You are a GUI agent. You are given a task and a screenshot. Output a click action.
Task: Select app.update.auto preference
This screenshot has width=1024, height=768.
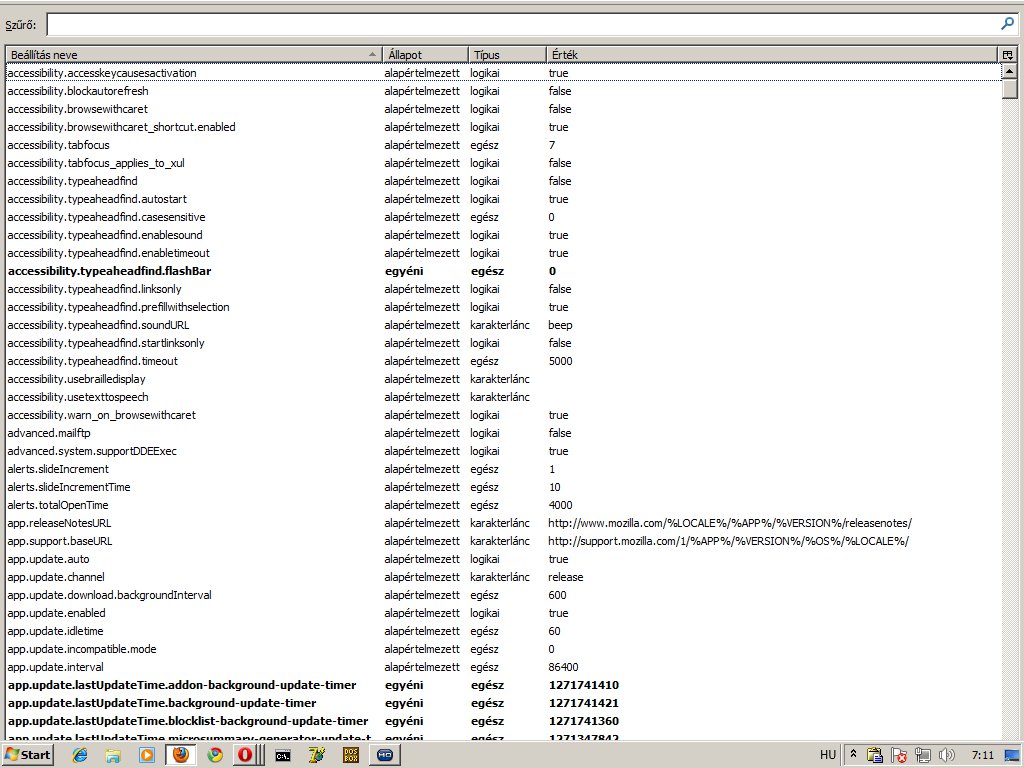pos(503,559)
